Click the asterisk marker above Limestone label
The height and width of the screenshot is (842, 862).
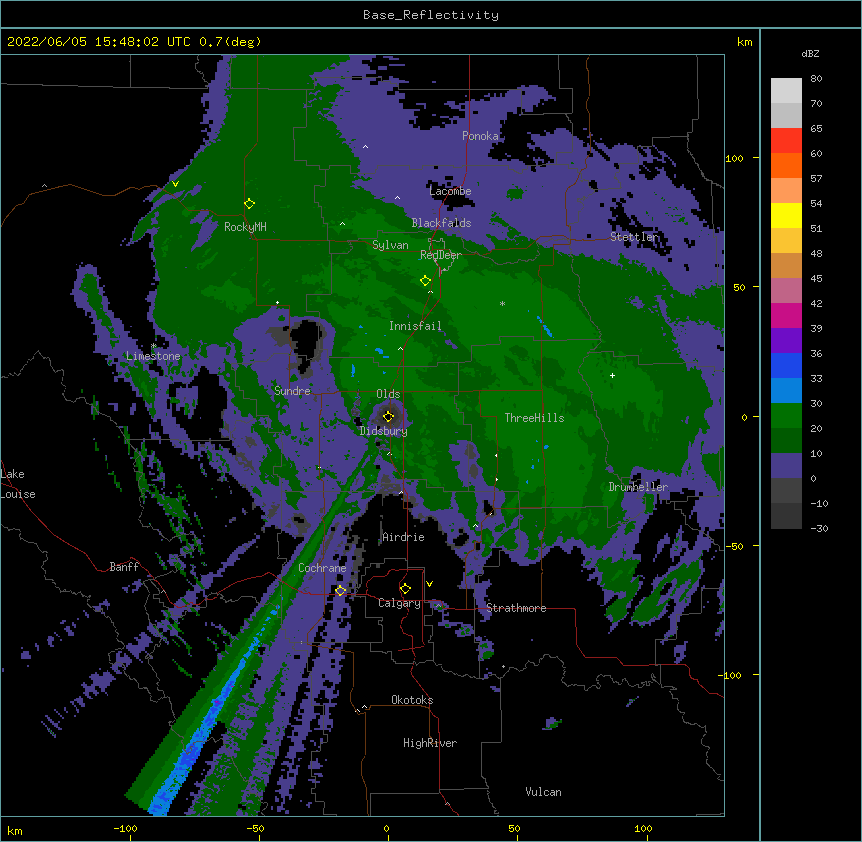(153, 346)
